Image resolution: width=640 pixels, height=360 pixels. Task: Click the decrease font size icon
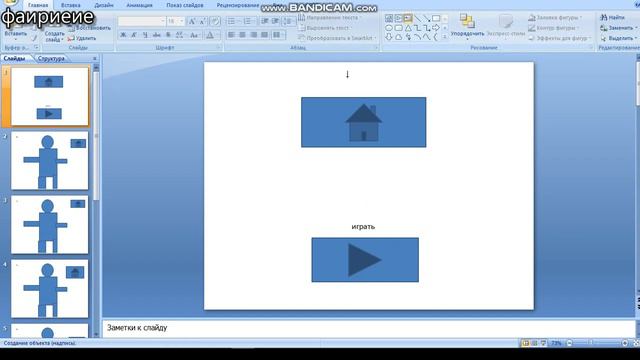click(x=202, y=21)
